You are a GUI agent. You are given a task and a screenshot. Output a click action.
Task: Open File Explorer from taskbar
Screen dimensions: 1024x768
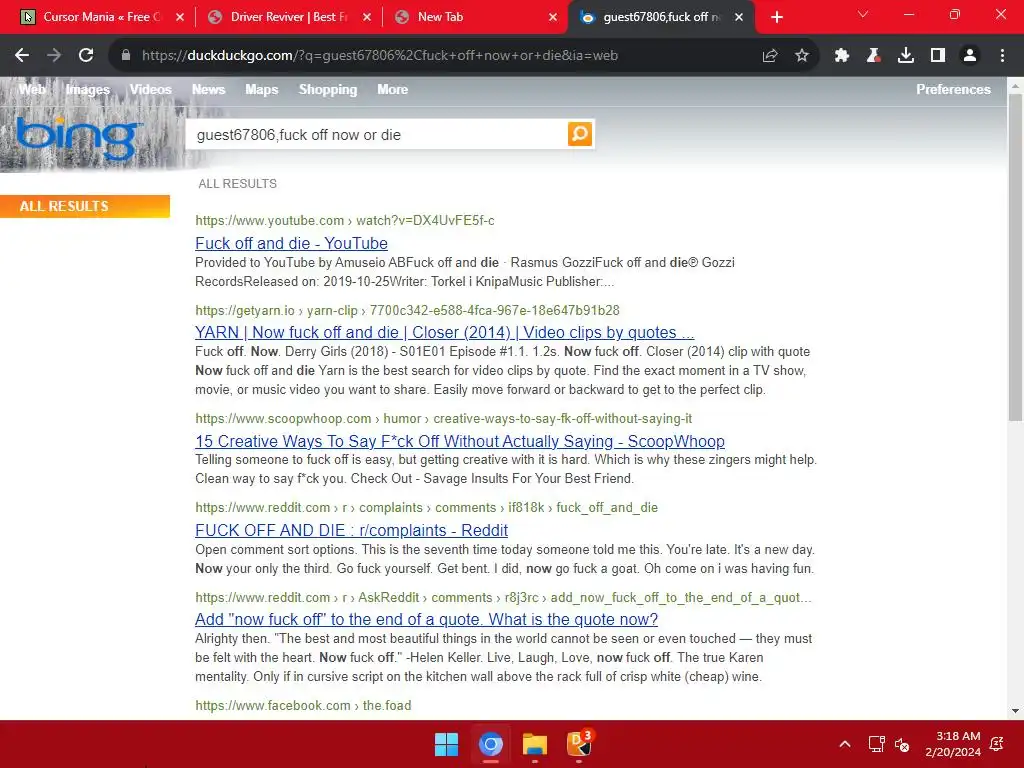coord(535,744)
